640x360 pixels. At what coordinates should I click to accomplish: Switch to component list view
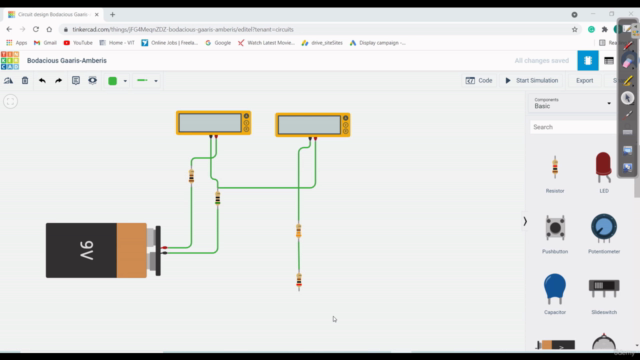(x=609, y=60)
